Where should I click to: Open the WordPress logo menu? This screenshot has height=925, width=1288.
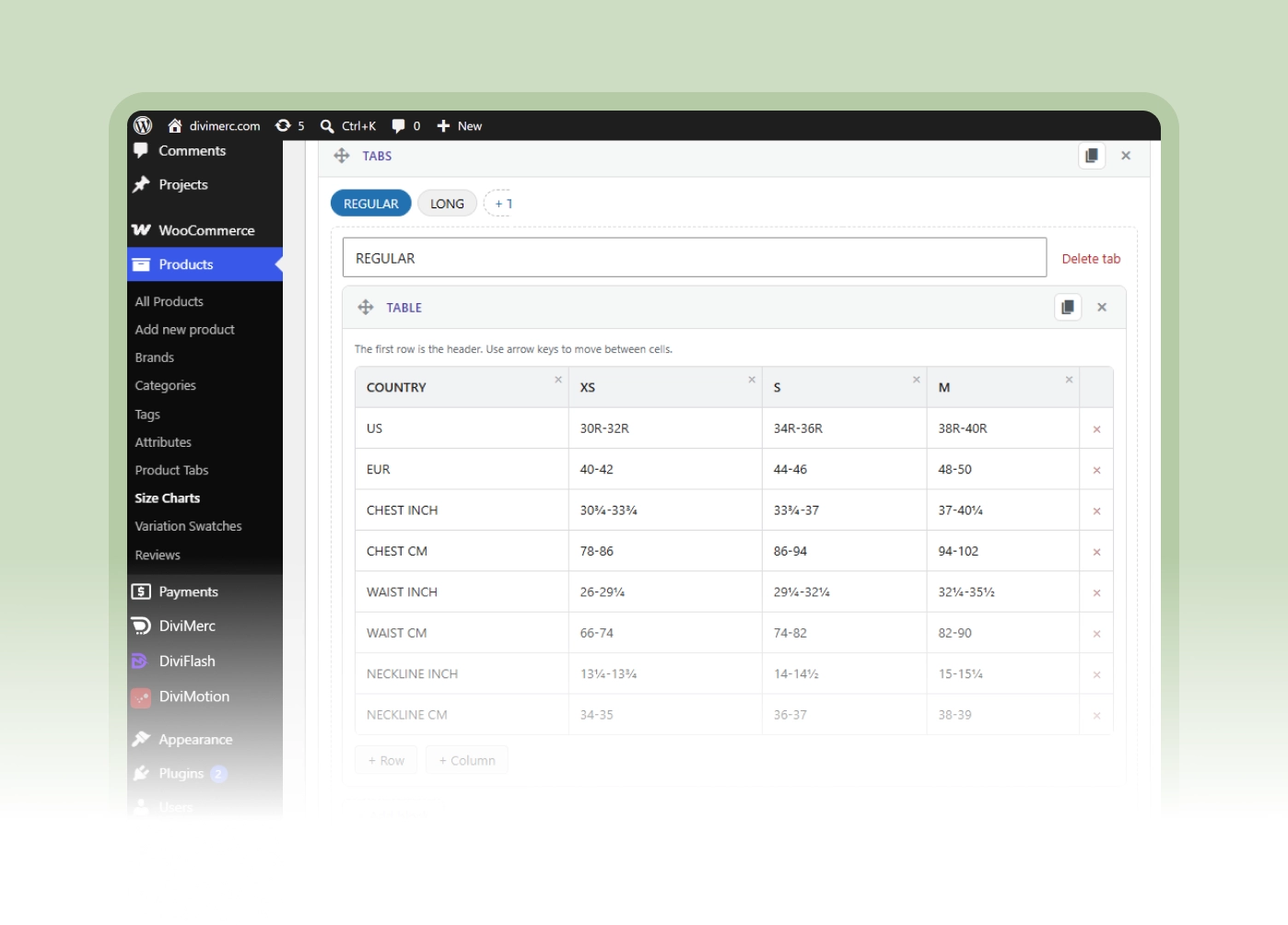(x=143, y=125)
